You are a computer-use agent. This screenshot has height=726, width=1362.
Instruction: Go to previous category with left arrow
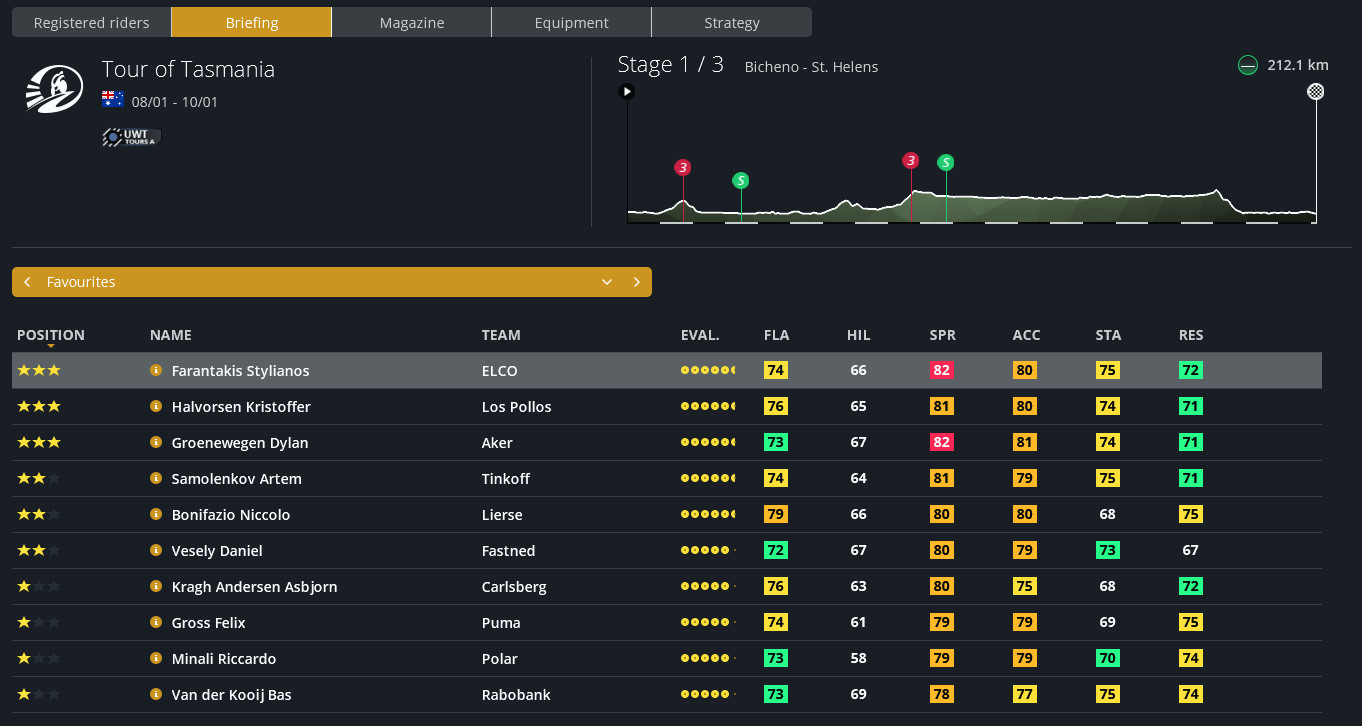[28, 282]
